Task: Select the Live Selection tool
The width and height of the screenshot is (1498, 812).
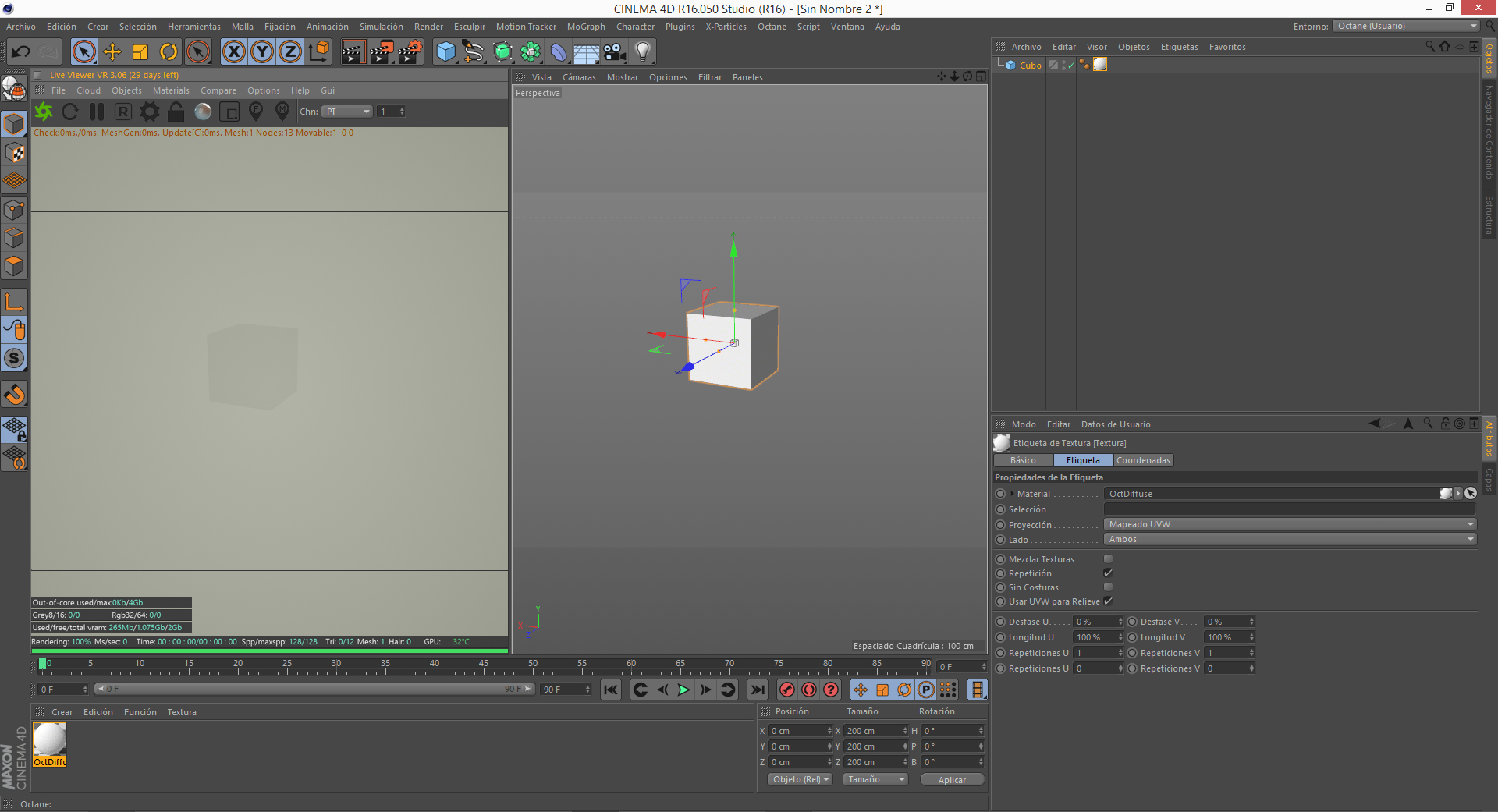Action: click(83, 52)
